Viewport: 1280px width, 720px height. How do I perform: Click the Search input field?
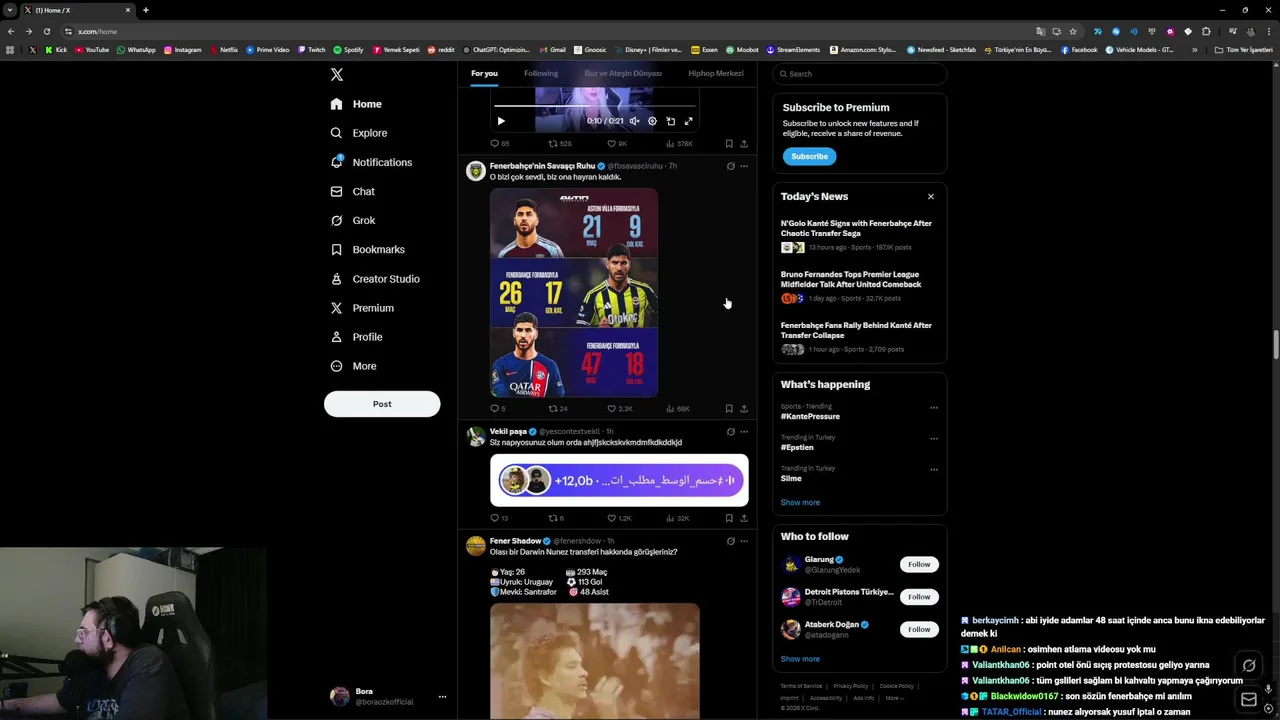pyautogui.click(x=860, y=74)
